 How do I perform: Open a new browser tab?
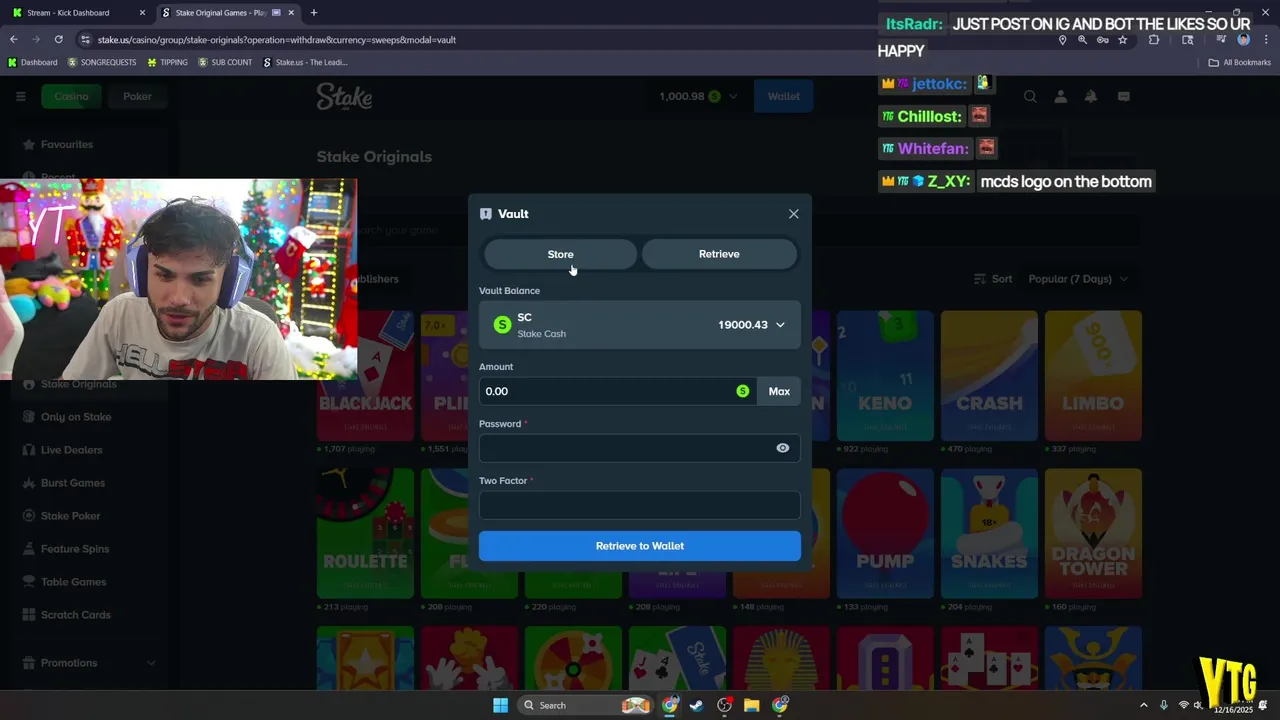point(314,13)
